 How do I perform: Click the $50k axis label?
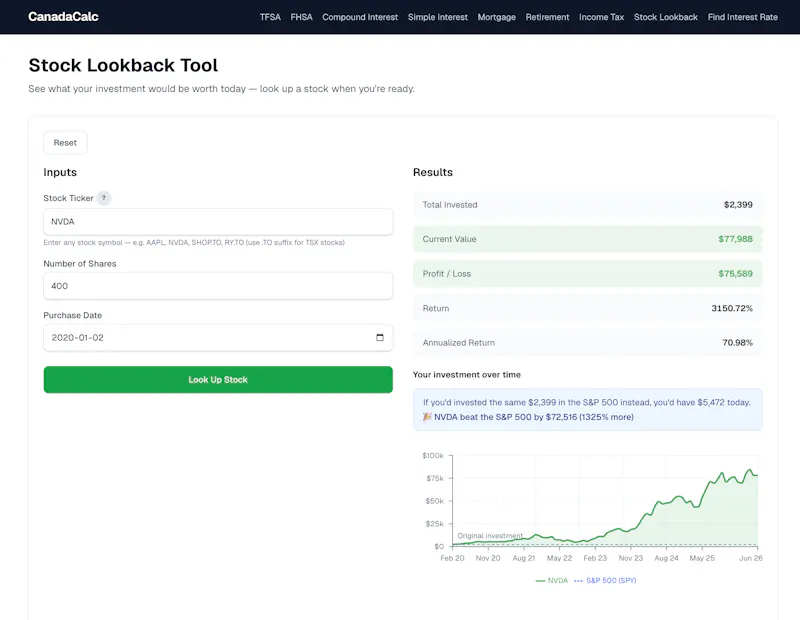pos(435,501)
